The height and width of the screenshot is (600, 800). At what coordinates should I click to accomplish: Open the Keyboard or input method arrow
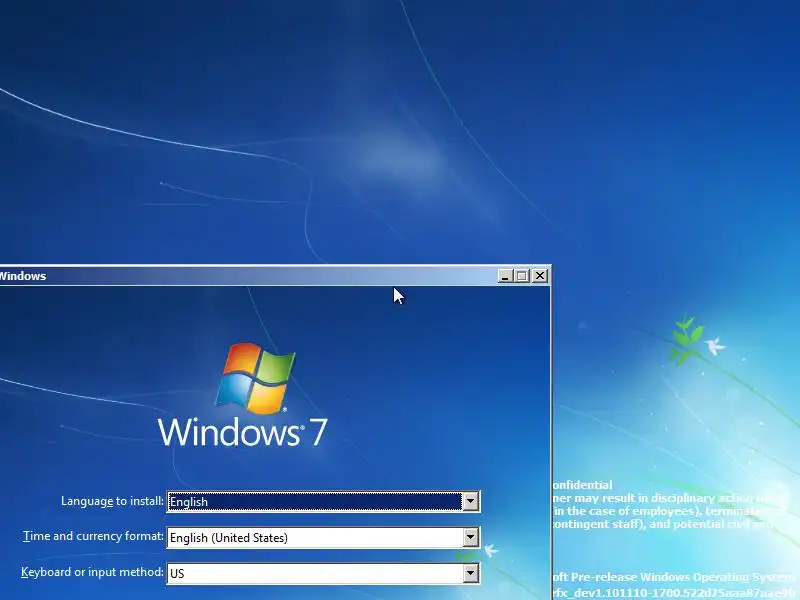pos(470,573)
